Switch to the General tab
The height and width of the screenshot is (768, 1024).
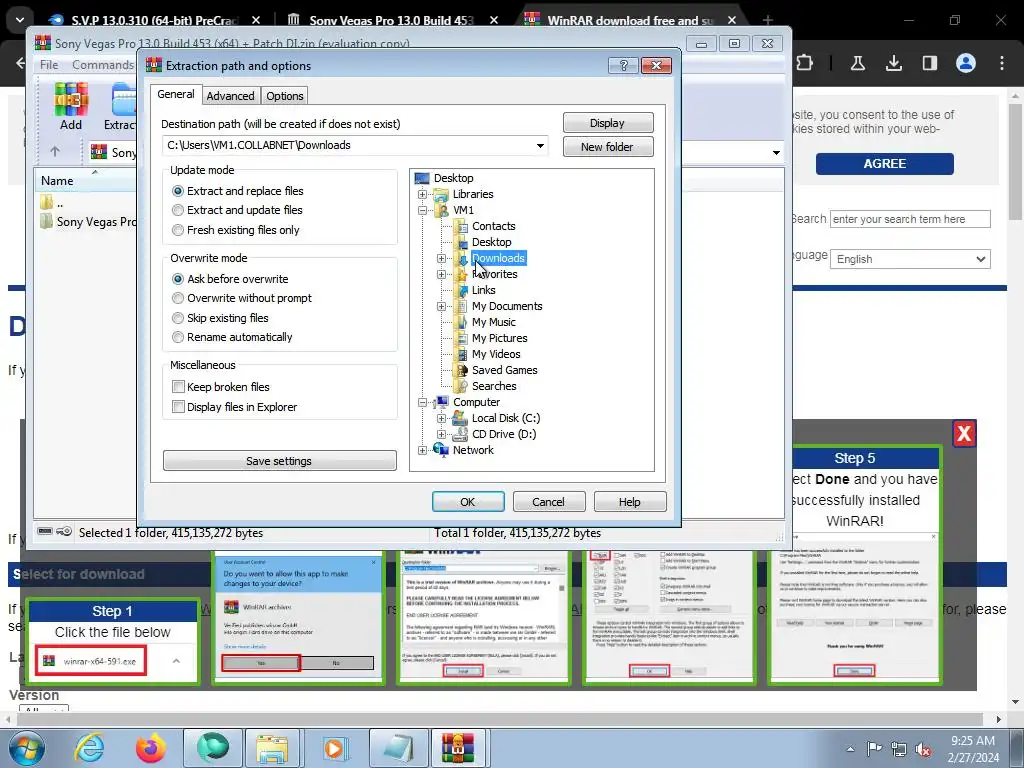click(x=176, y=94)
